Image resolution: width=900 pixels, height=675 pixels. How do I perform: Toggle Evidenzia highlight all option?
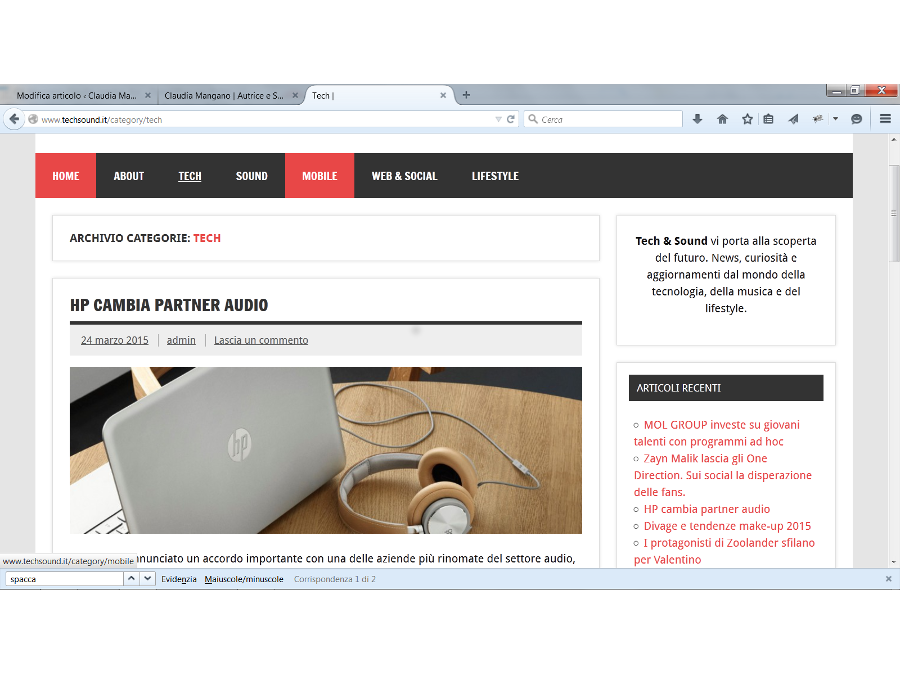pos(179,579)
